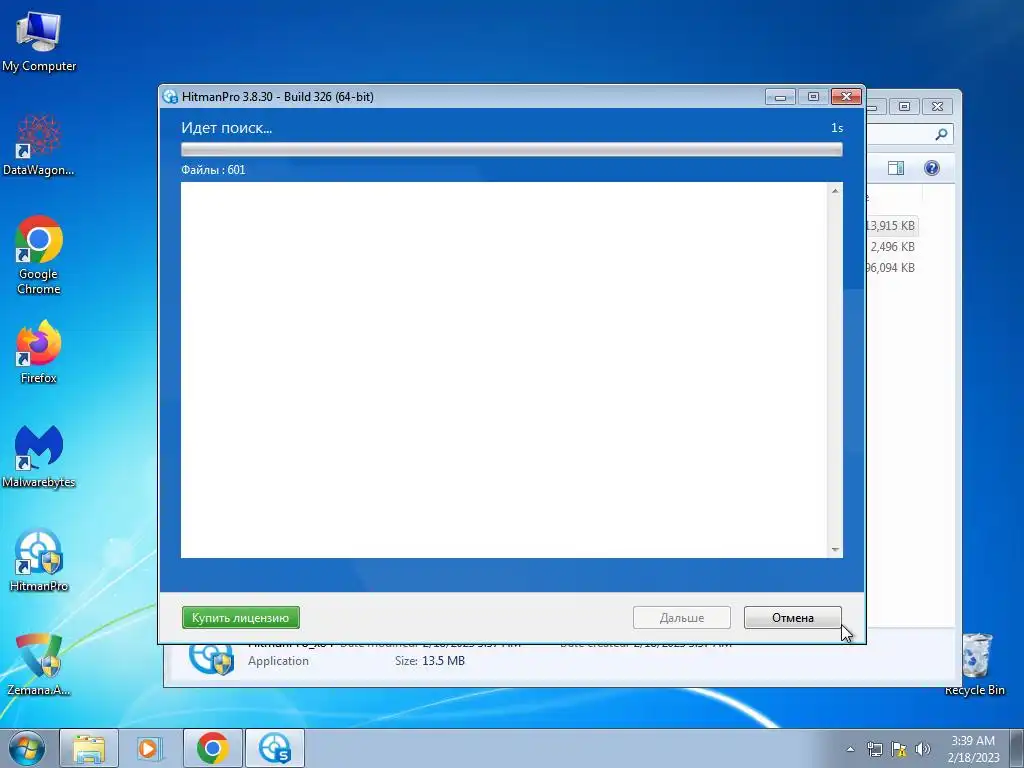Switch to Chrome in taskbar
Image resolution: width=1024 pixels, height=768 pixels.
(212, 748)
